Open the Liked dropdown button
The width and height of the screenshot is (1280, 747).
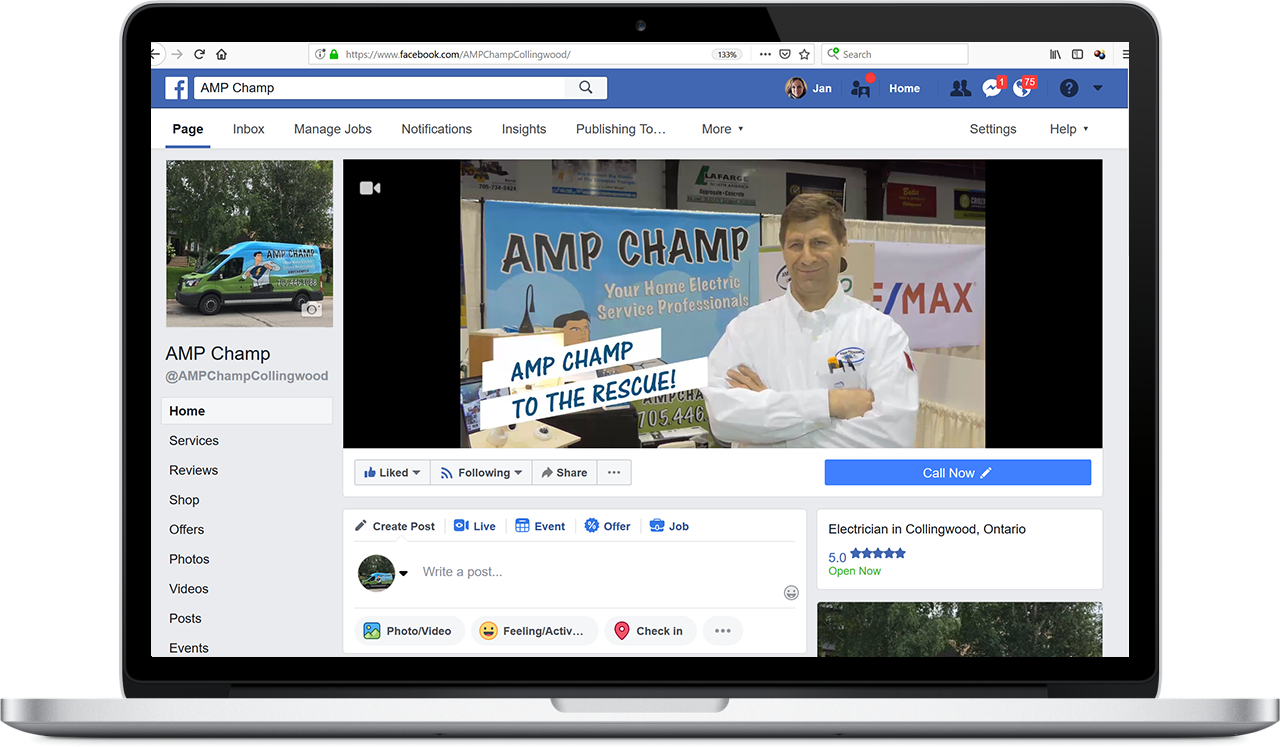tap(393, 473)
